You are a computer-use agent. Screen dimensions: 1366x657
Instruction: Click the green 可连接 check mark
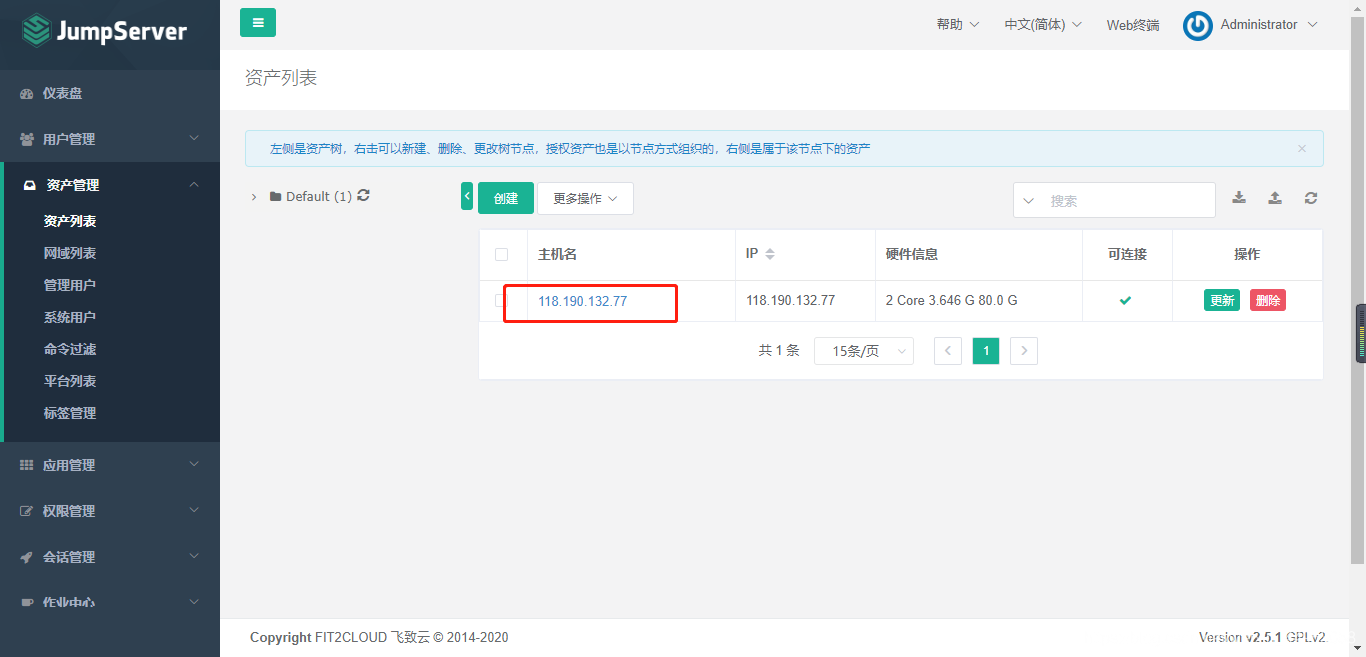click(1125, 300)
